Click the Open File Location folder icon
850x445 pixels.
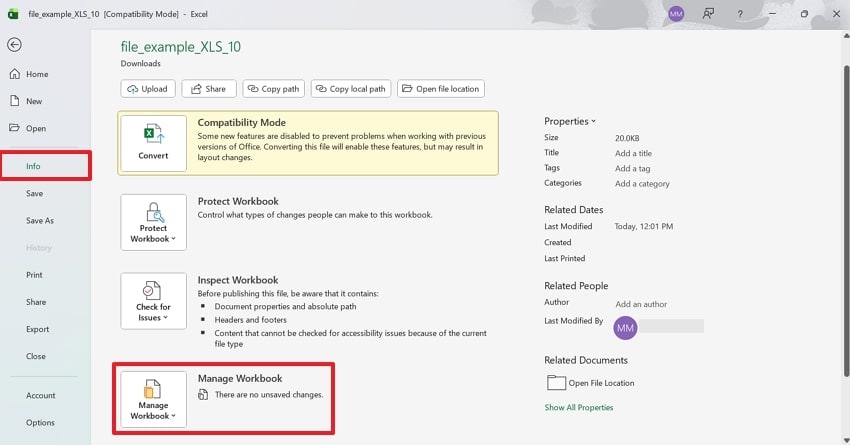[x=556, y=383]
